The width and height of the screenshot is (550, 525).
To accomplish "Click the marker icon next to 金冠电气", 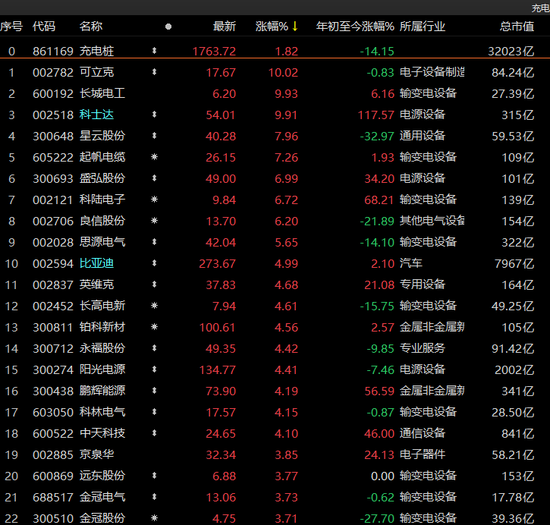I will (154, 497).
